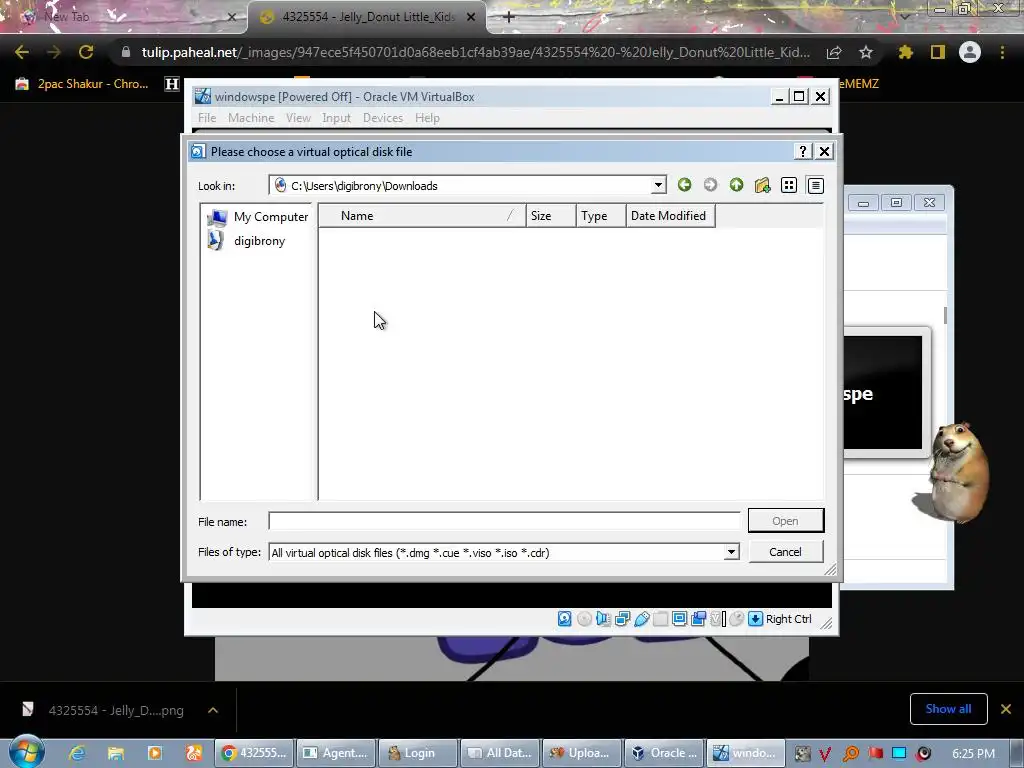Image resolution: width=1024 pixels, height=768 pixels.
Task: Click the host key arrow indicator icon
Action: click(x=756, y=618)
